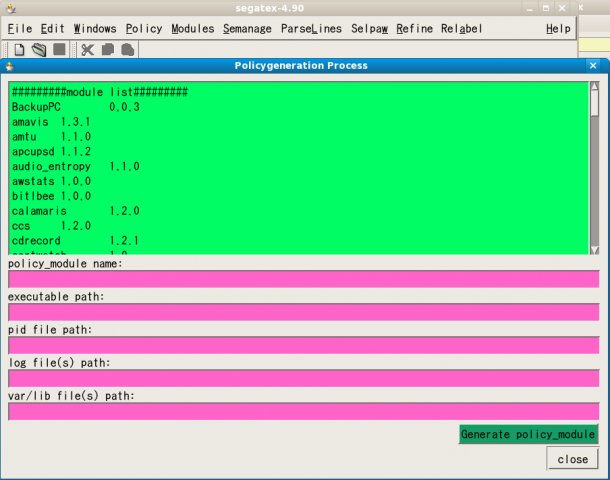
Task: Open the Windows menu
Action: click(95, 28)
